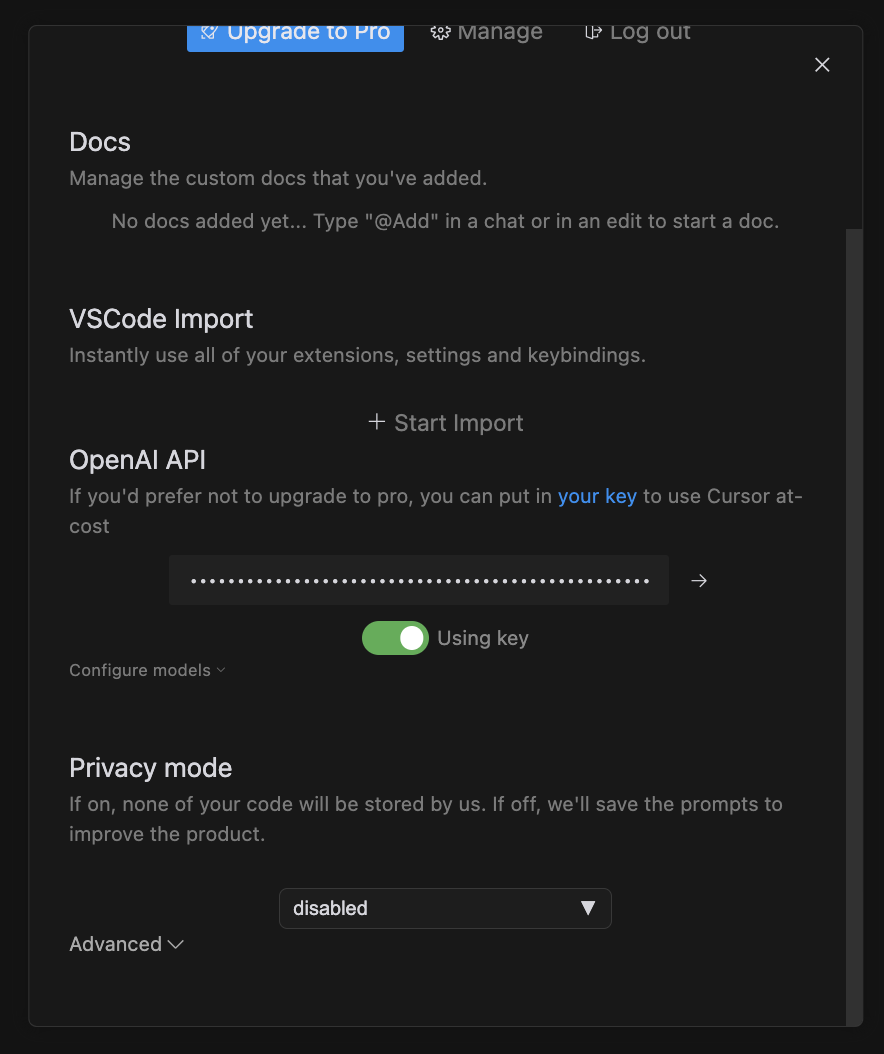This screenshot has height=1054, width=884.
Task: Select Manage from the top menu
Action: pyautogui.click(x=487, y=31)
